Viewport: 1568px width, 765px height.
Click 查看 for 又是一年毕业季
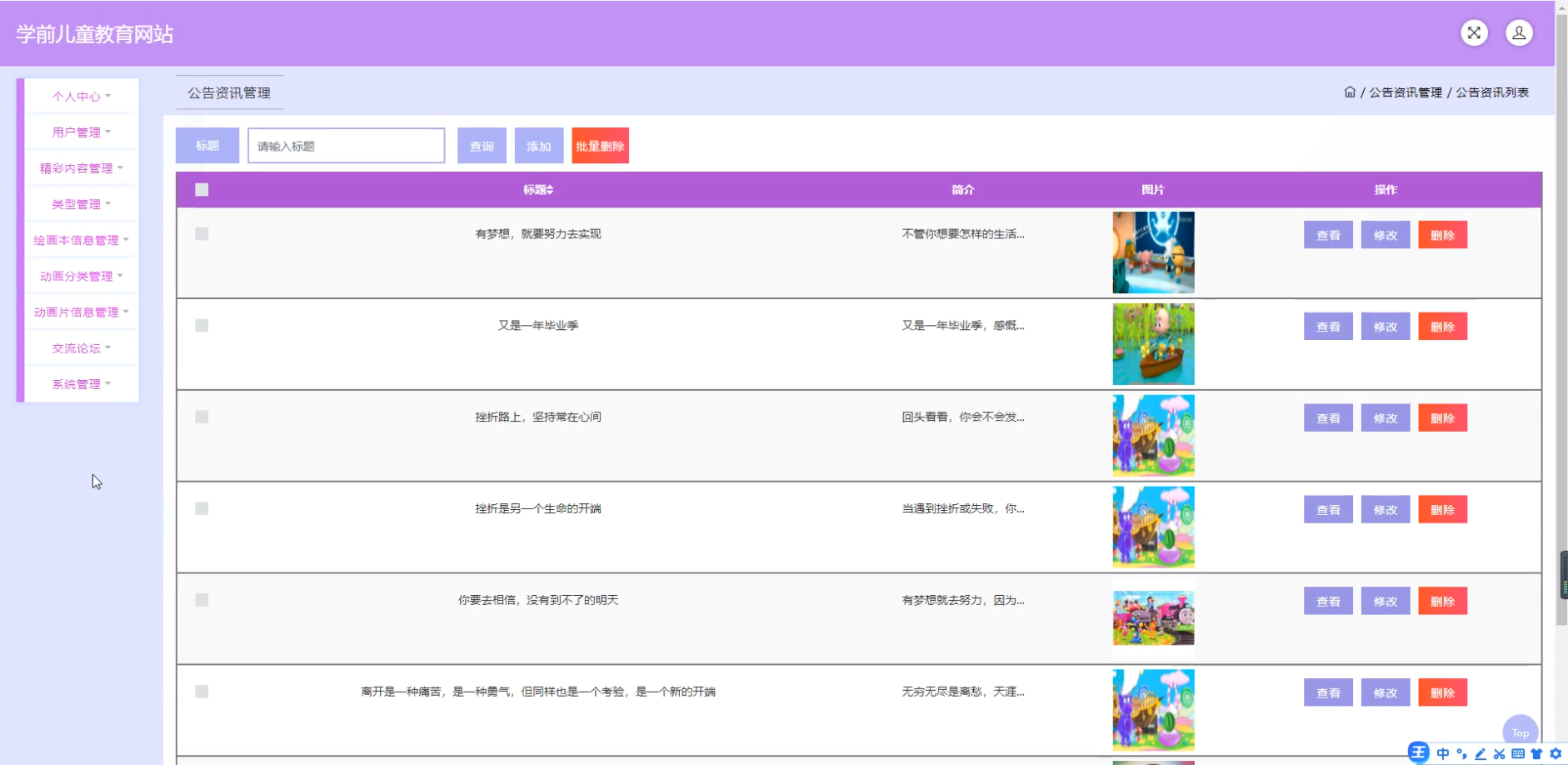(1328, 327)
